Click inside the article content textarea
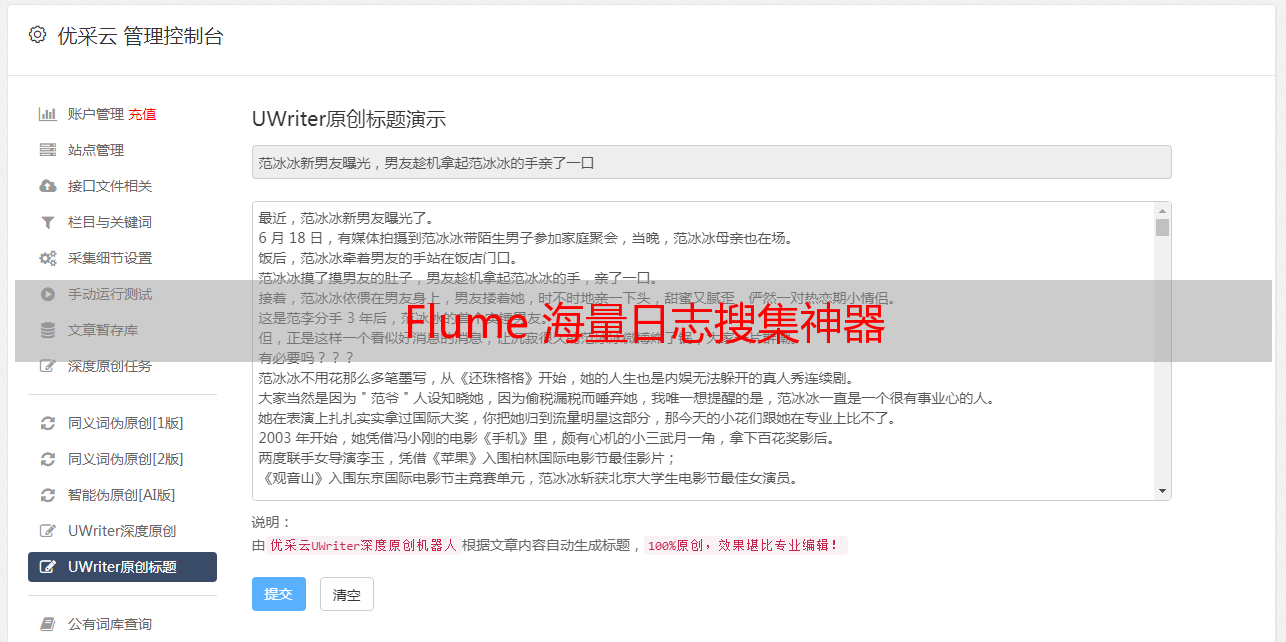Image resolution: width=1286 pixels, height=642 pixels. click(703, 351)
